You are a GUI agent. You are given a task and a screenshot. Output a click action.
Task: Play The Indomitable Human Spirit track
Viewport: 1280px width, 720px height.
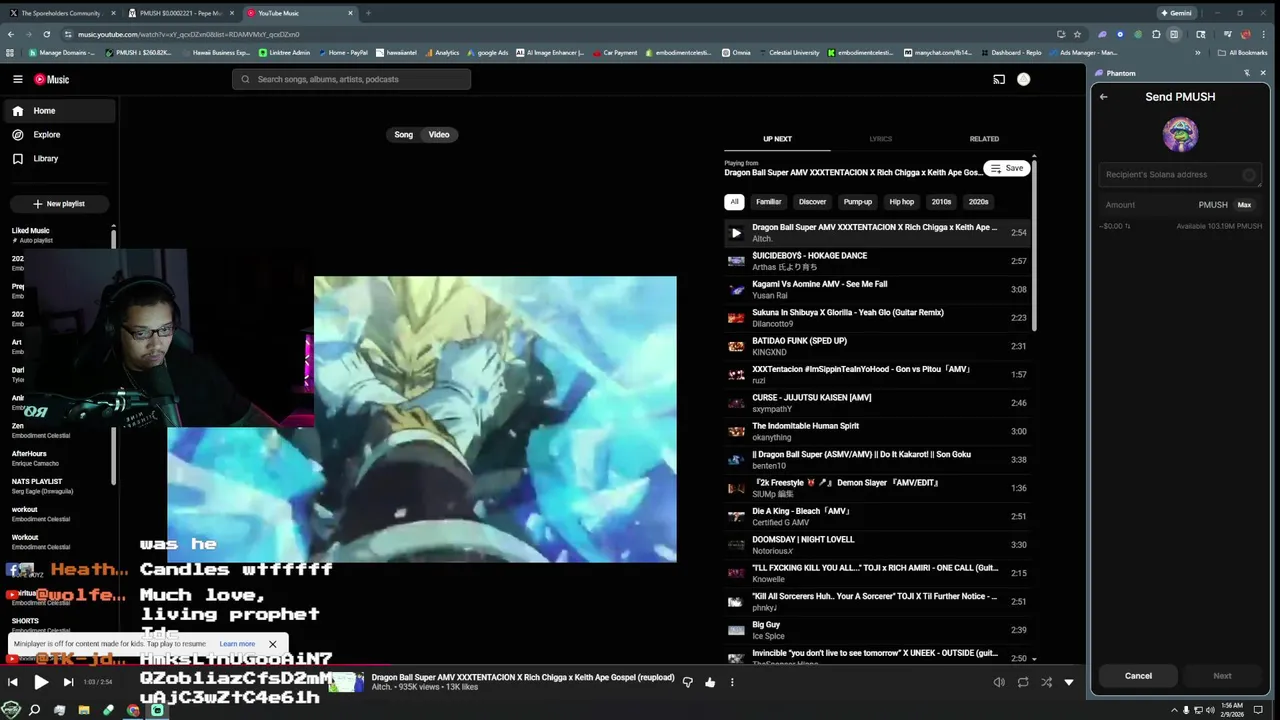[x=877, y=431]
